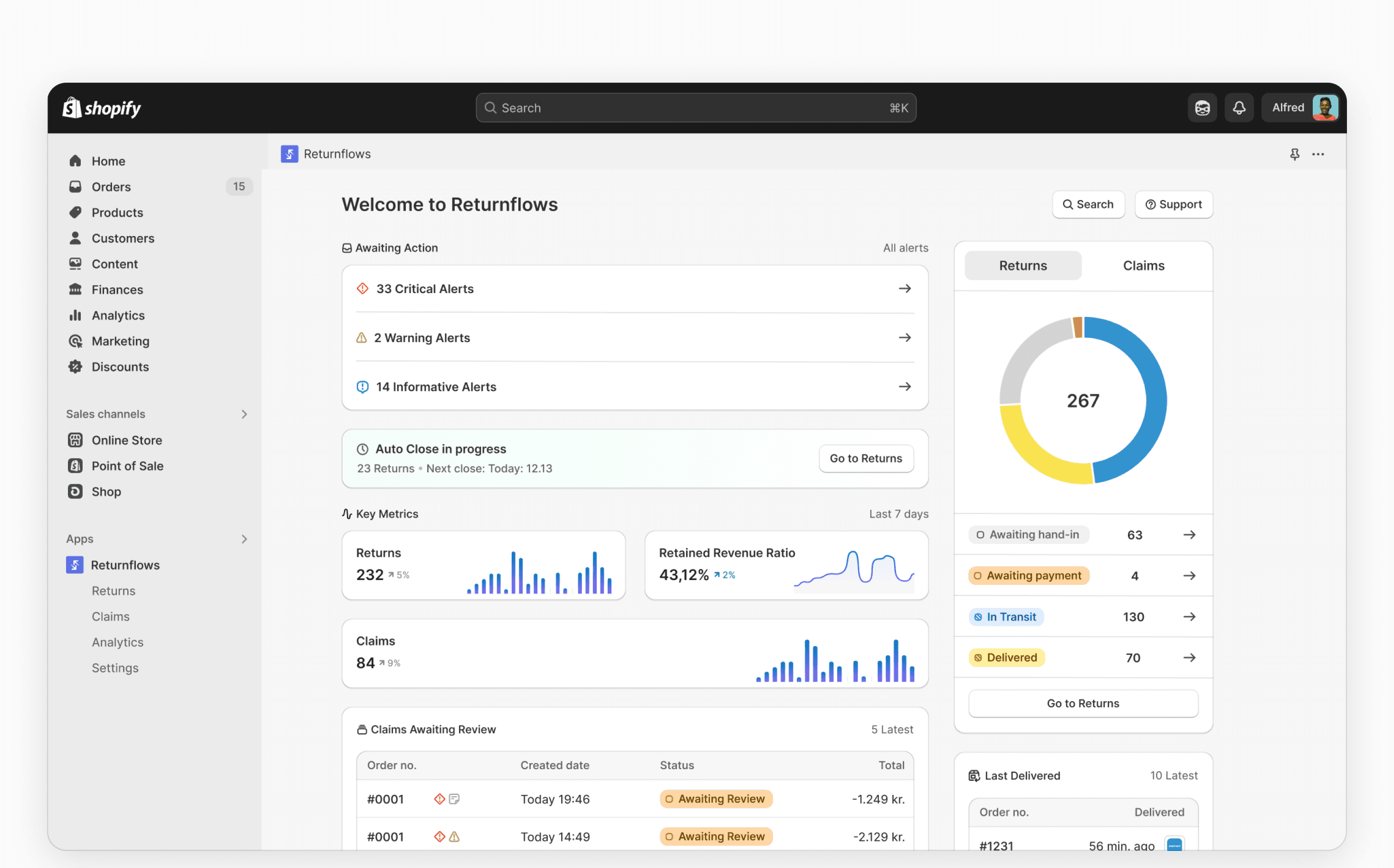Click the Returnflows icon in the sidebar Apps
This screenshot has width=1394, height=868.
[75, 565]
